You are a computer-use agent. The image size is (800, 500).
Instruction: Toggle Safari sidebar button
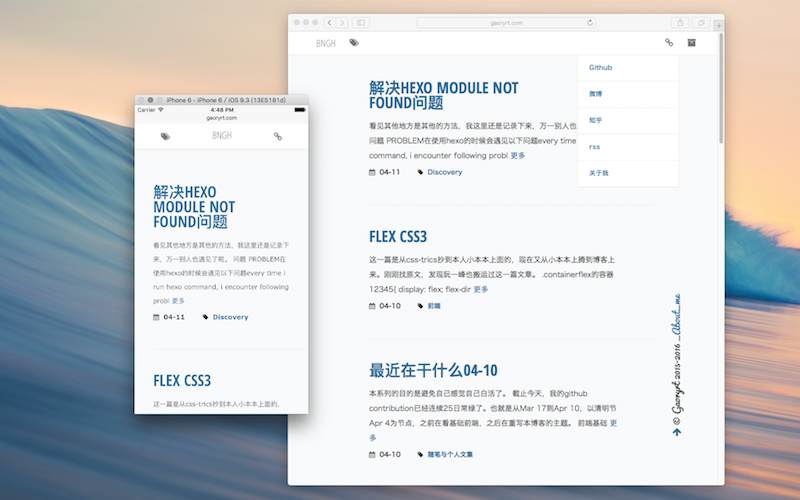[360, 22]
